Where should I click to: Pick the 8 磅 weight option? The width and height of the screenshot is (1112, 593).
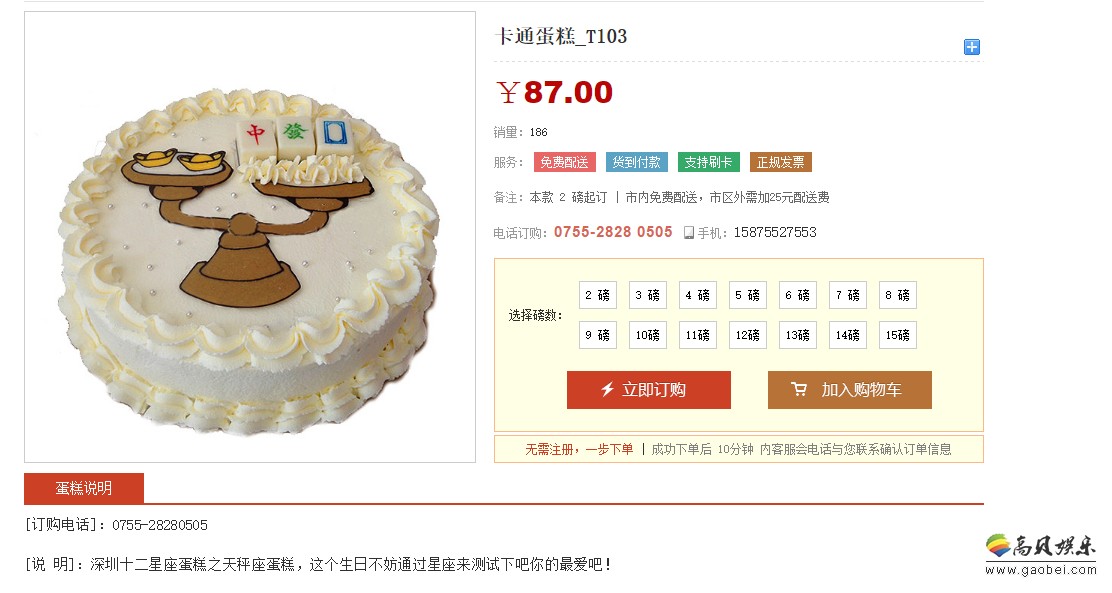click(897, 295)
